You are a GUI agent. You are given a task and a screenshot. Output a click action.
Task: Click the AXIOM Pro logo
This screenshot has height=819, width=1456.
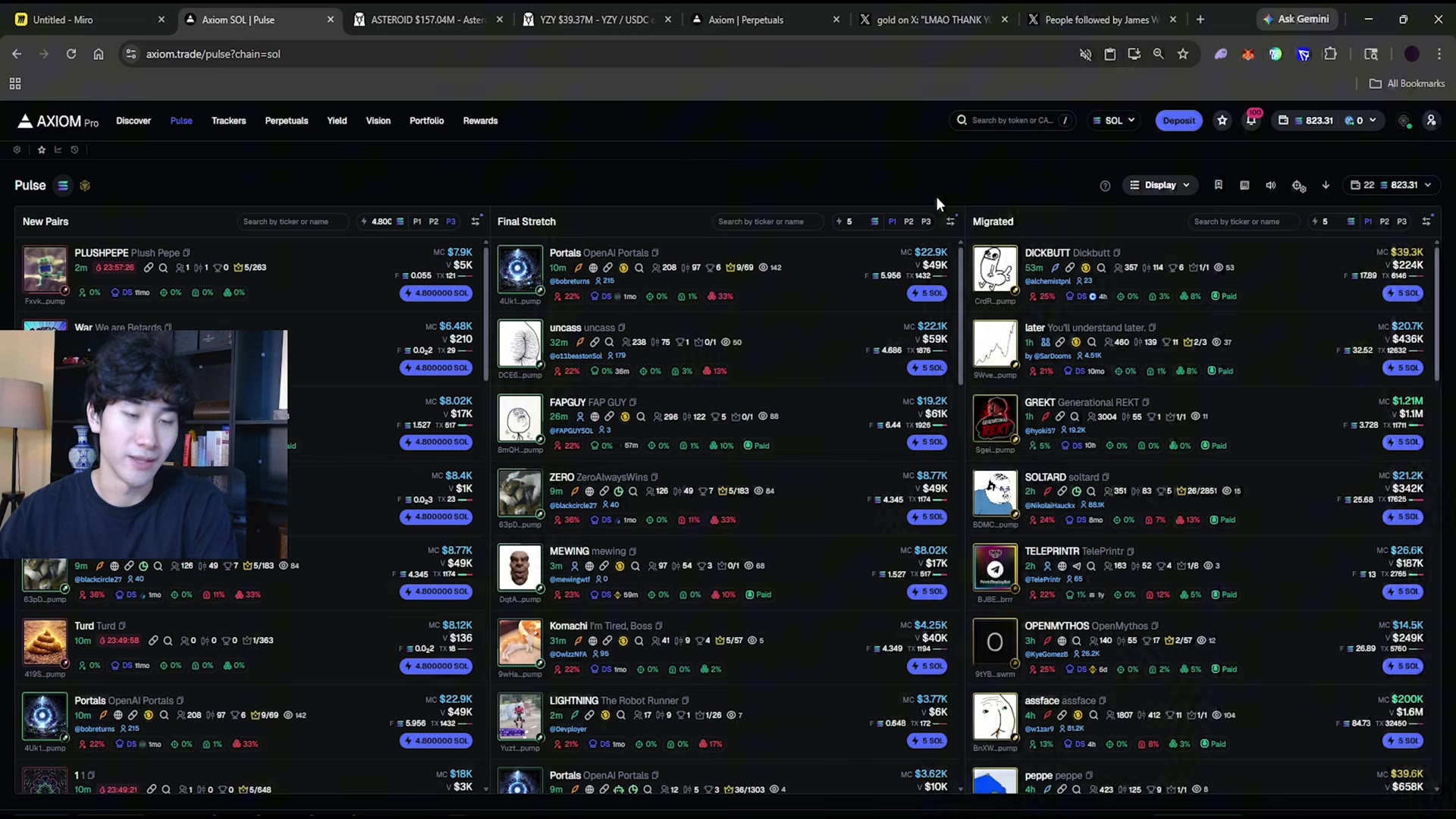coord(58,121)
